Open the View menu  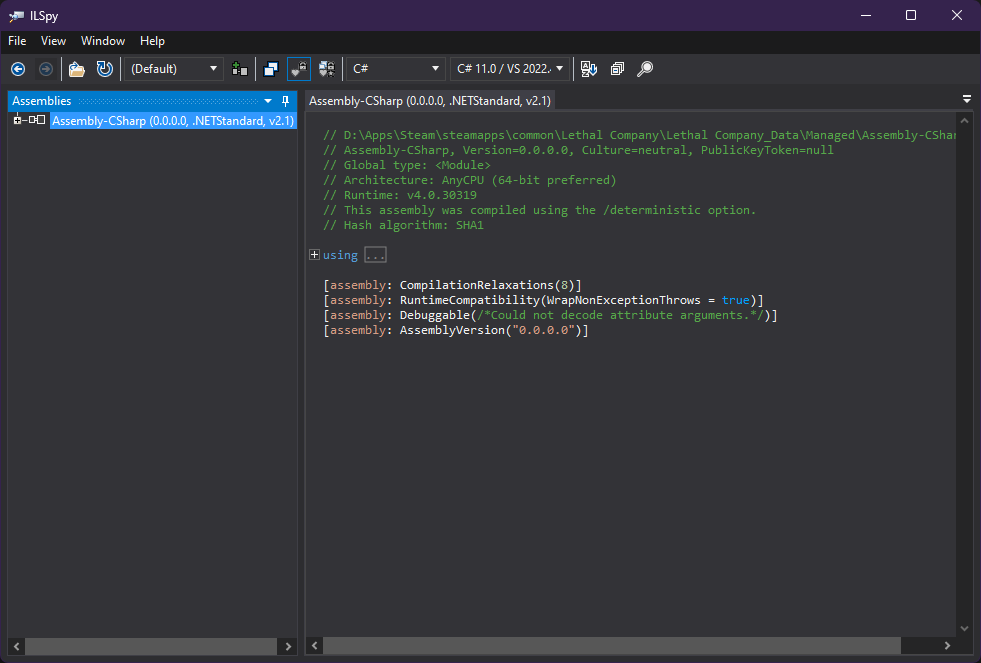pyautogui.click(x=53, y=41)
